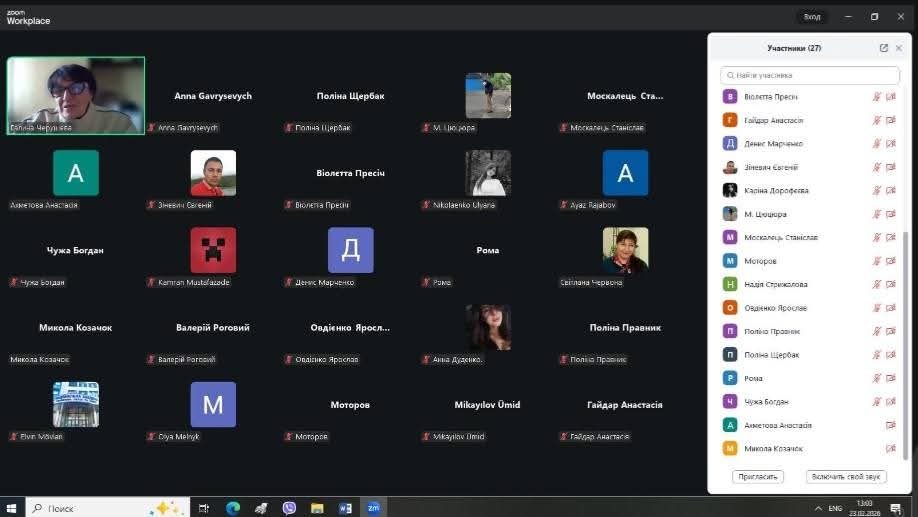Click the Включить свой звук button

click(x=846, y=477)
